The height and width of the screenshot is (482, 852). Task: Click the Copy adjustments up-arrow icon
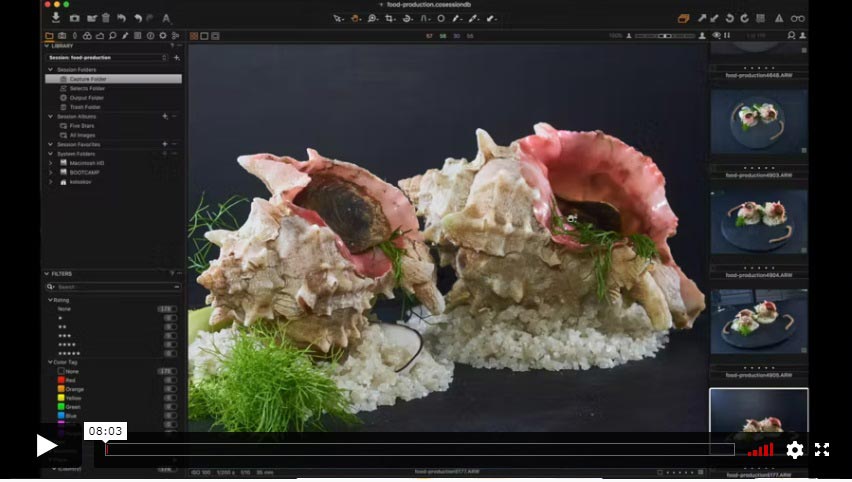[x=702, y=18]
